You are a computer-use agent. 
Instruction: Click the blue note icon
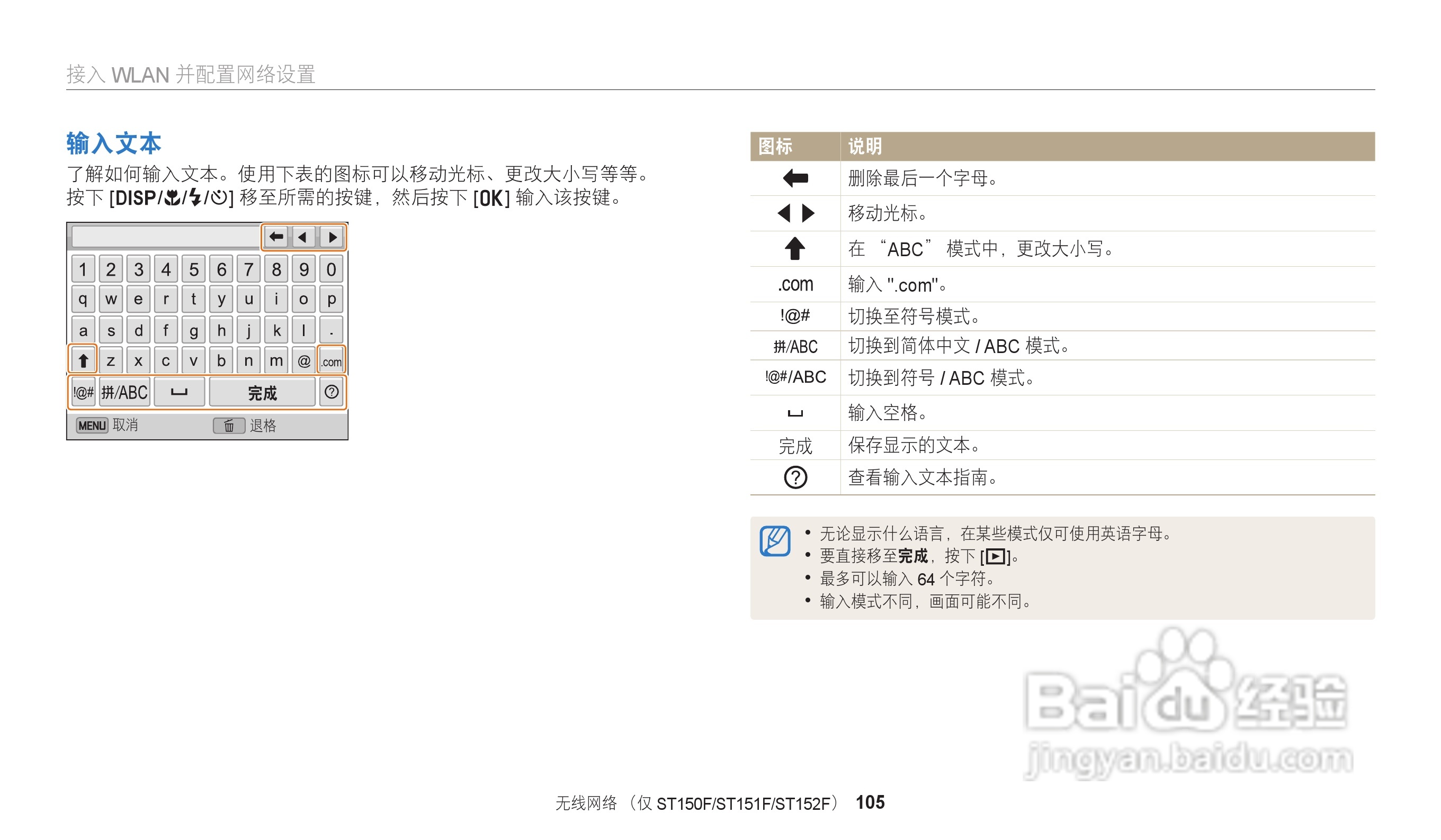click(x=775, y=540)
